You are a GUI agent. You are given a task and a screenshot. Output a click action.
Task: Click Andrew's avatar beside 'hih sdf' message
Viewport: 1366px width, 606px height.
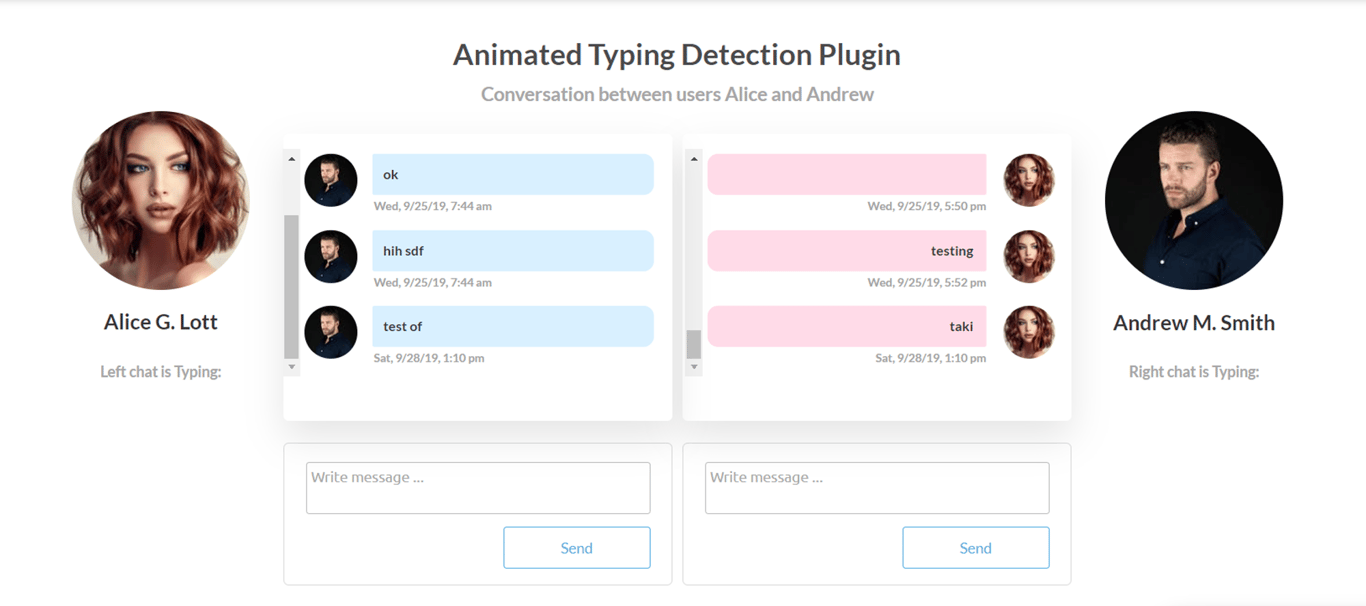(x=331, y=256)
